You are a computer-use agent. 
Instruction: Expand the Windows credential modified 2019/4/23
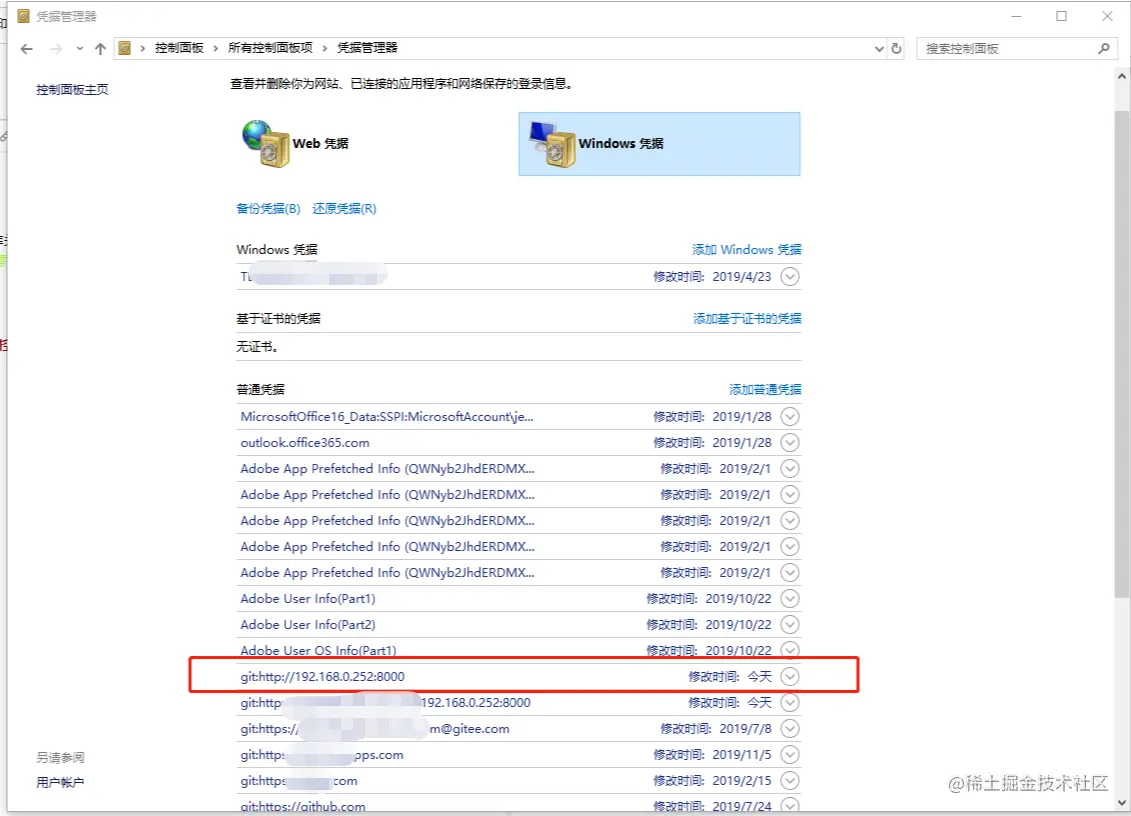point(791,276)
